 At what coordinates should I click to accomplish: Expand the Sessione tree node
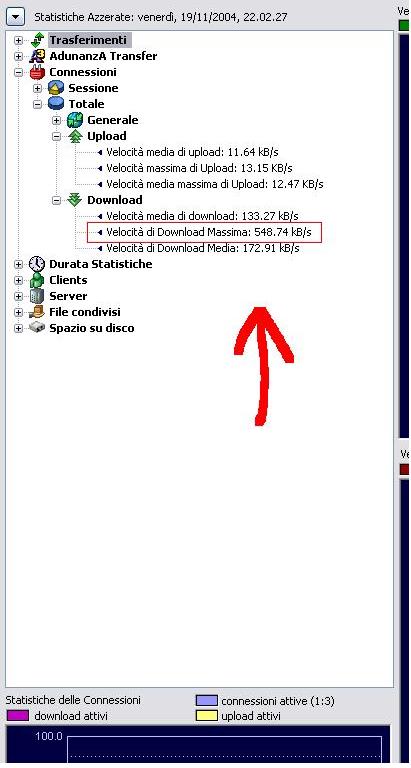tap(37, 89)
